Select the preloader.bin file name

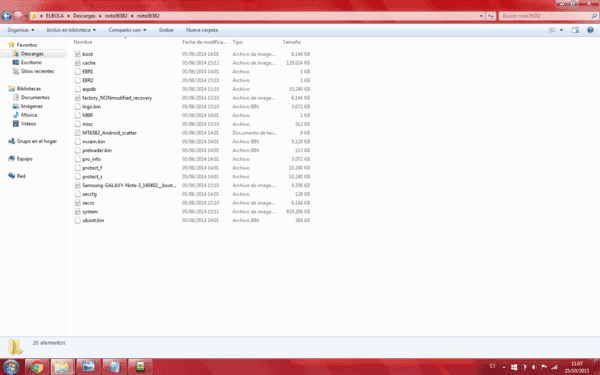(97, 150)
